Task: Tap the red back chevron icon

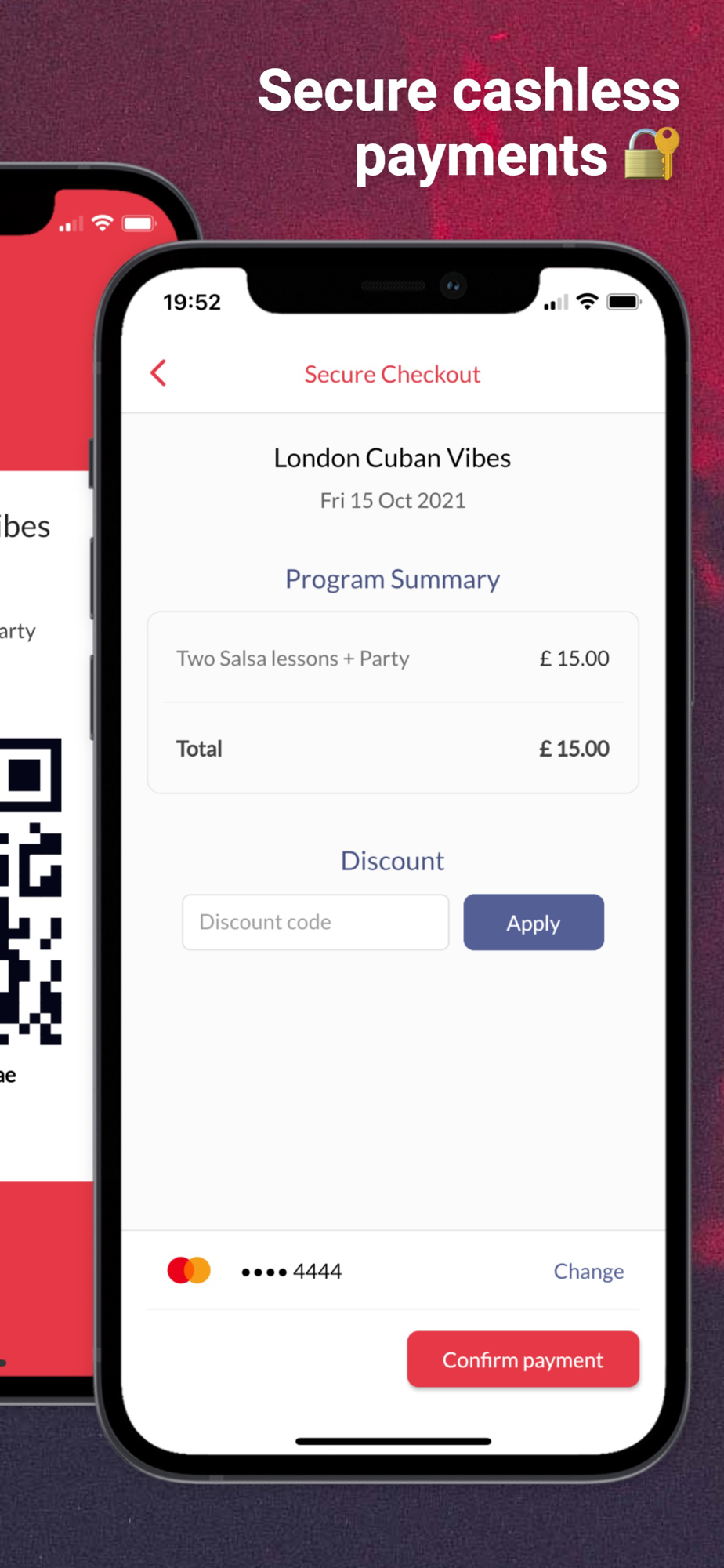Action: tap(158, 373)
